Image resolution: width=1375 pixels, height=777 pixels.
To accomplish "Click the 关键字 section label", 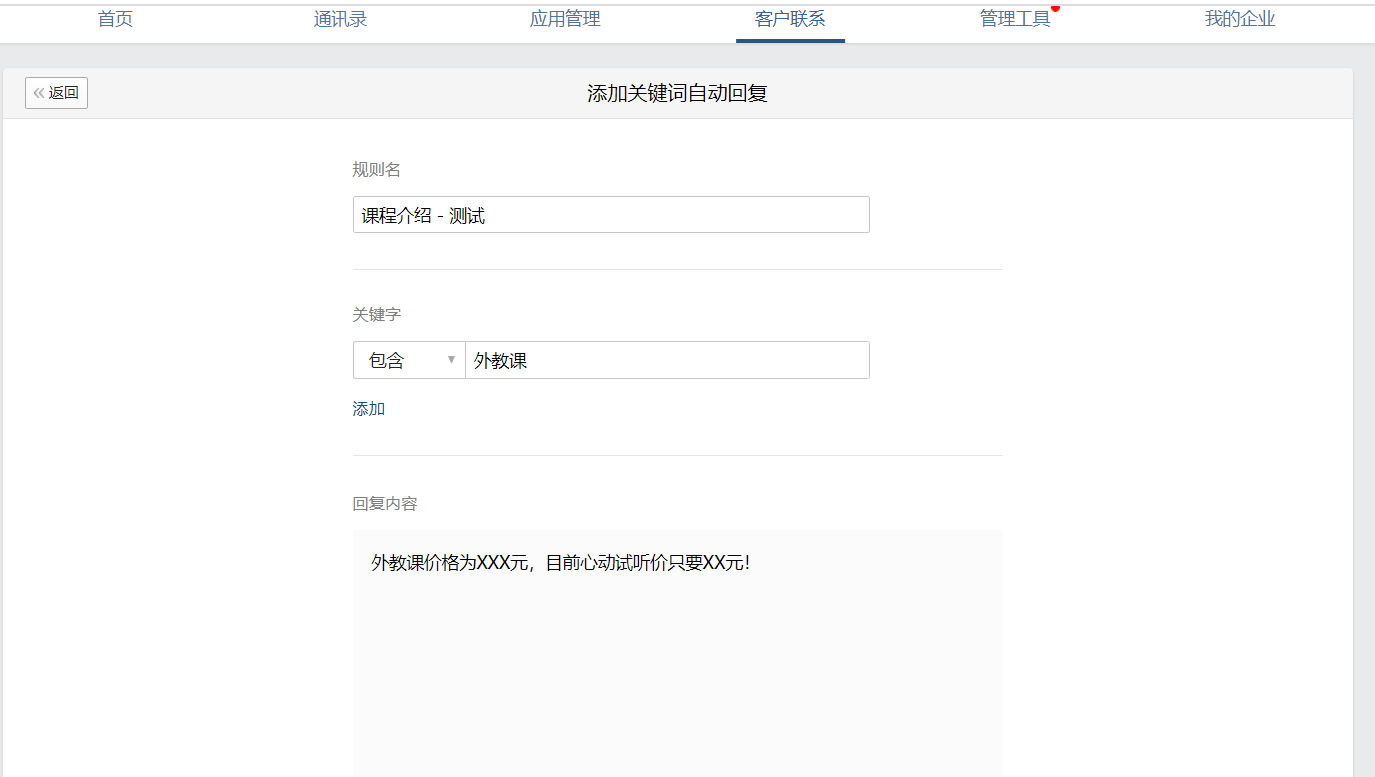I will point(377,314).
